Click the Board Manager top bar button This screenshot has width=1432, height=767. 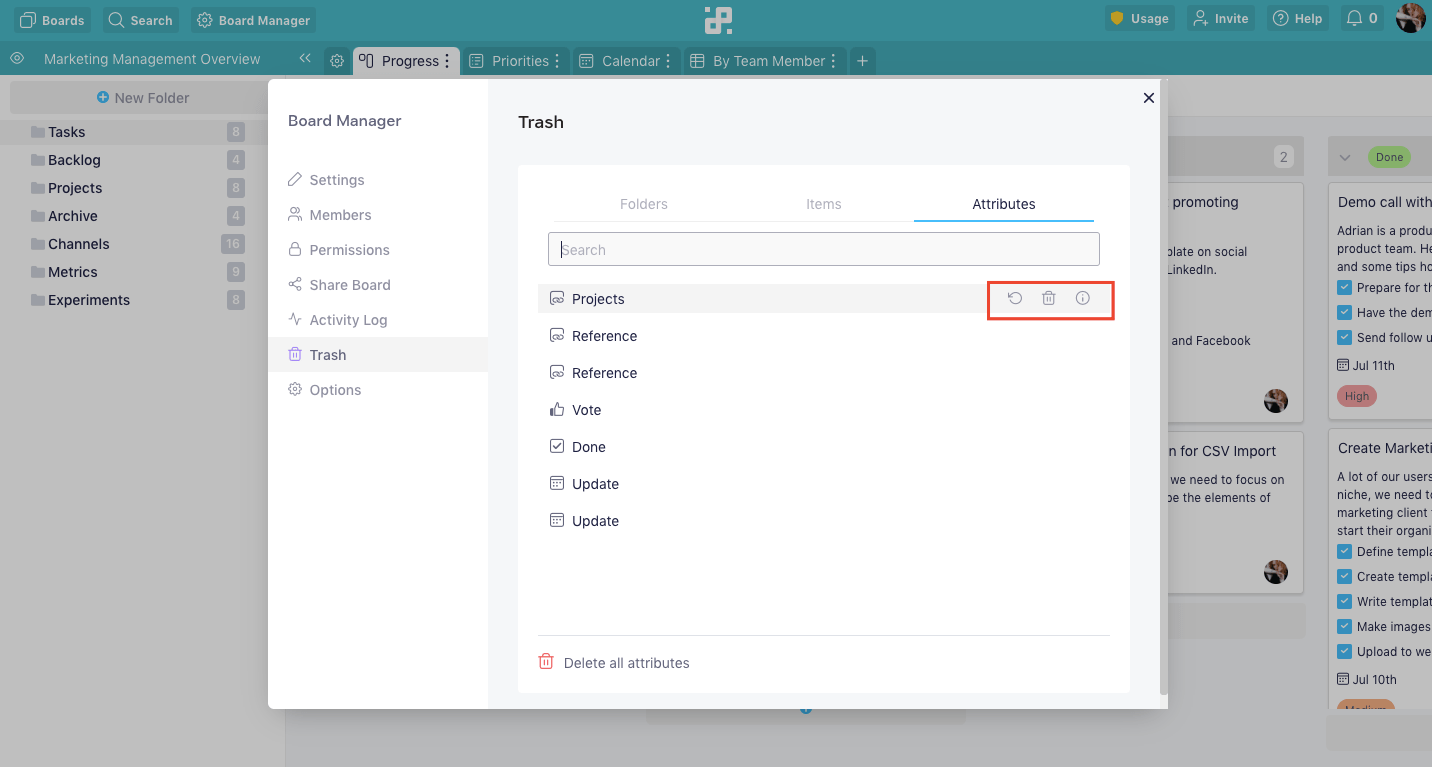(254, 20)
